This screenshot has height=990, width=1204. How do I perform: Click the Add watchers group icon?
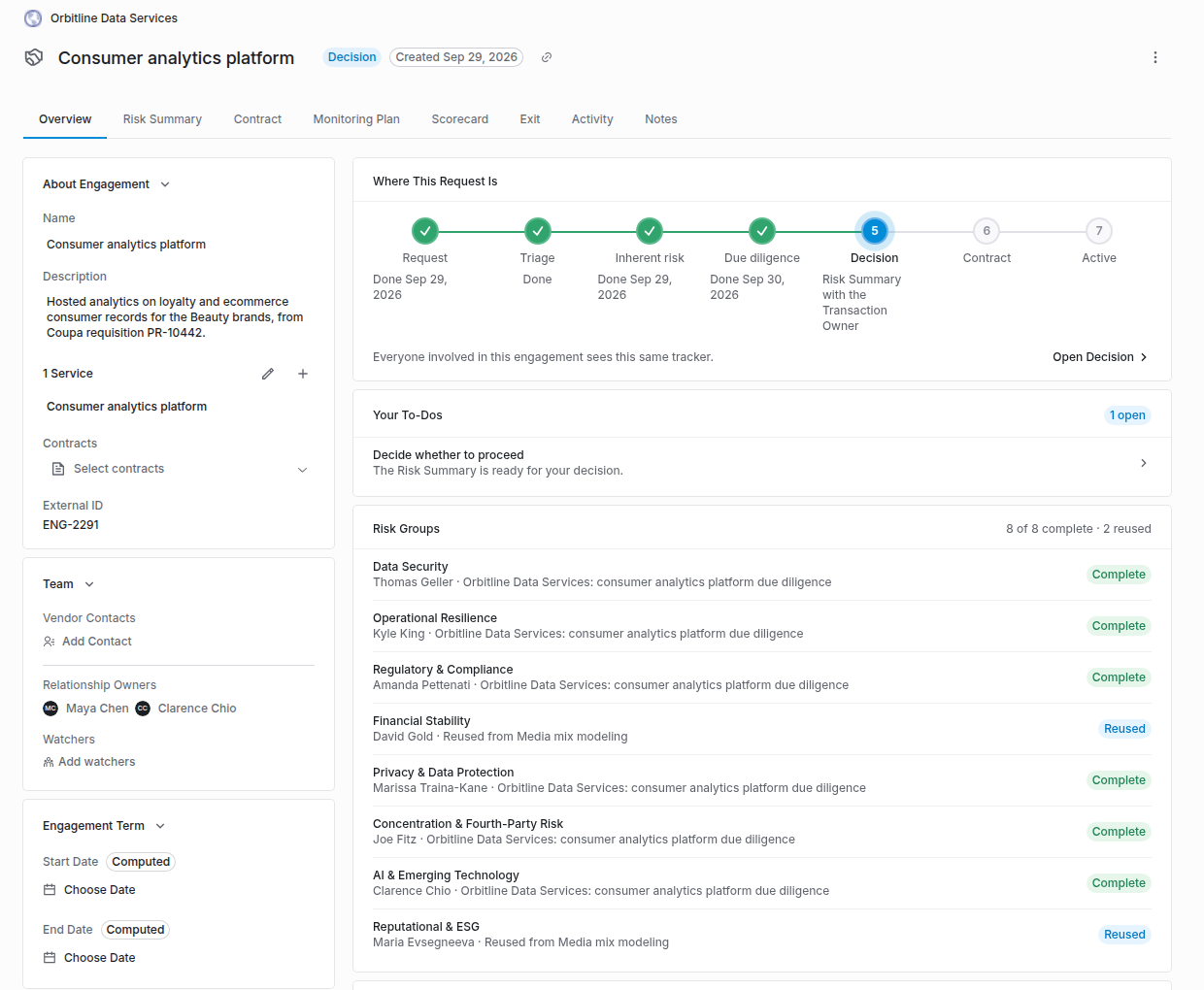click(x=49, y=762)
